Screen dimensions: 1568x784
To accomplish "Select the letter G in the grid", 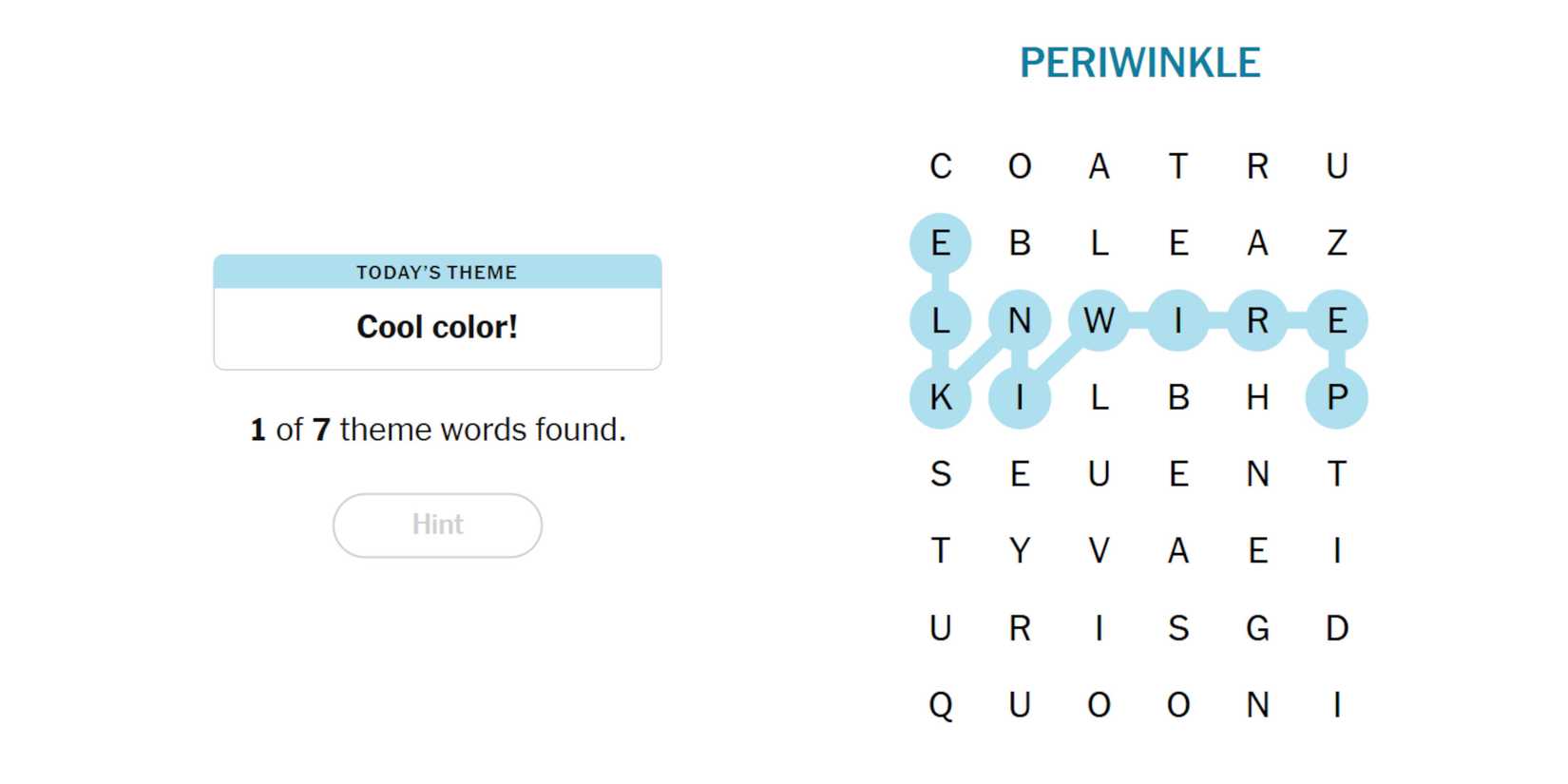I will [x=1257, y=628].
